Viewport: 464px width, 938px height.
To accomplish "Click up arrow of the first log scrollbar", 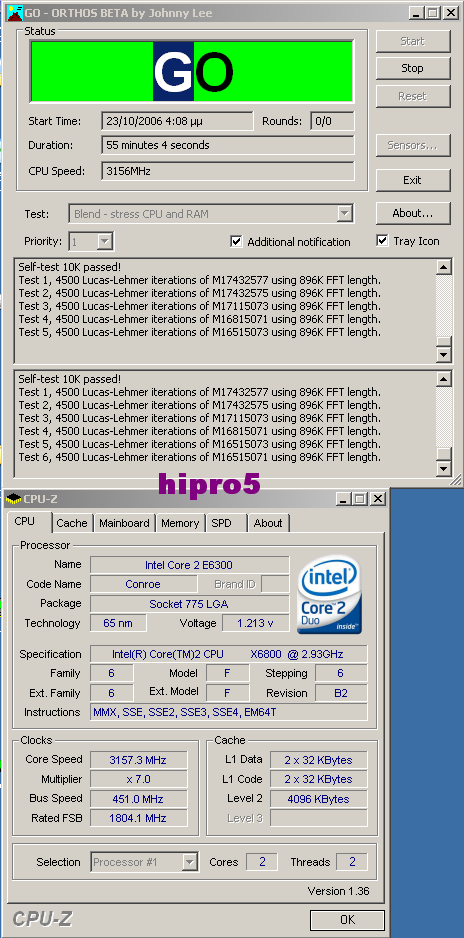I will pos(443,266).
